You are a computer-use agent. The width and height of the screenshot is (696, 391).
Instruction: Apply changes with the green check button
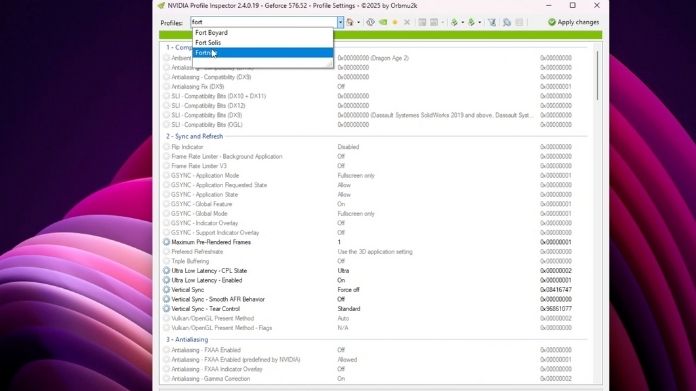(573, 22)
